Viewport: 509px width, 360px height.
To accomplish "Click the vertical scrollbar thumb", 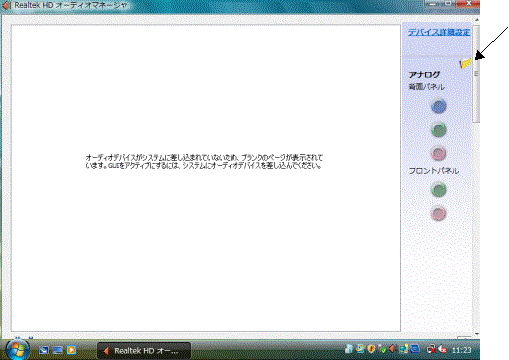I will (476, 74).
